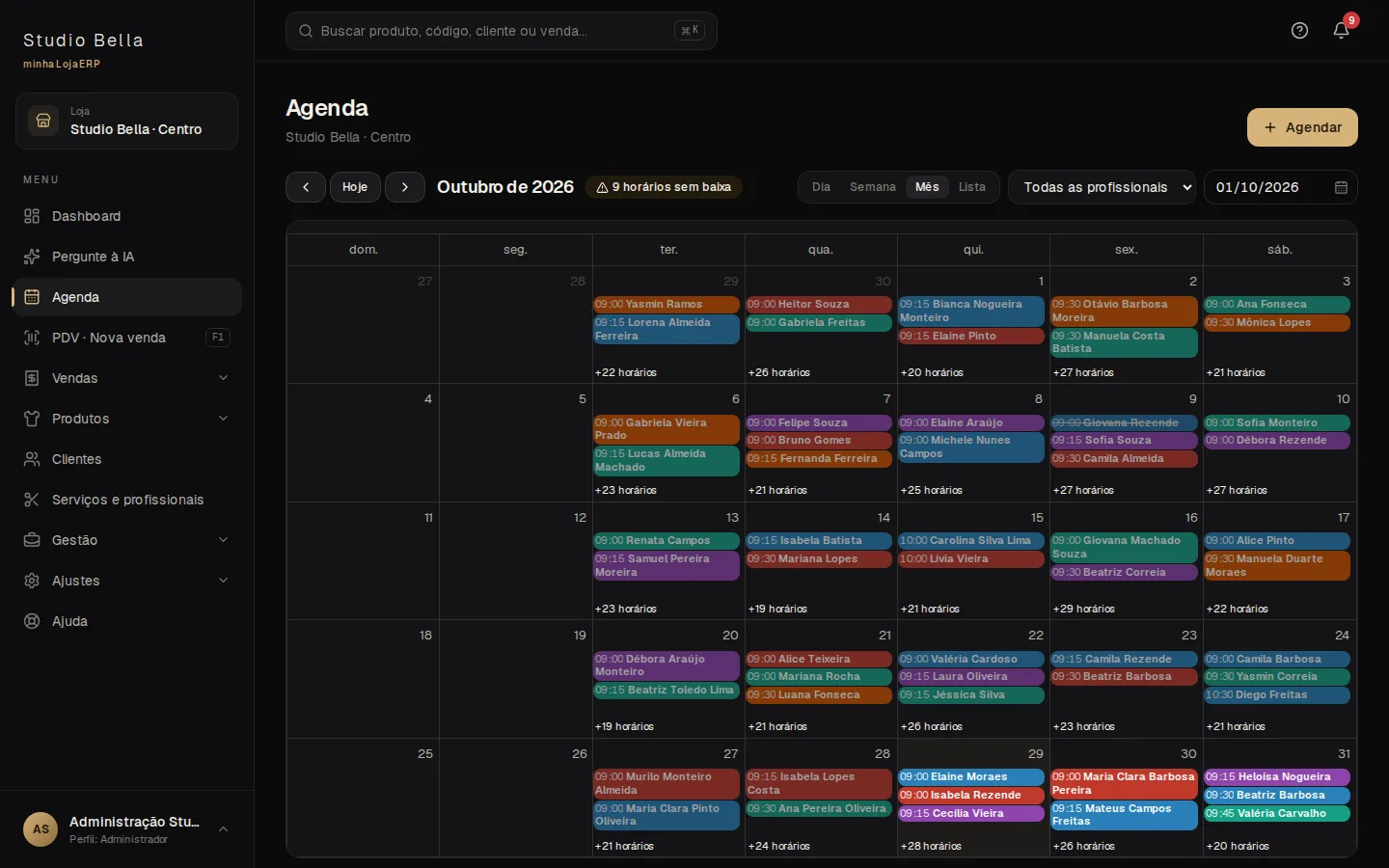Click the Vendas receipt icon
The image size is (1389, 868).
pos(32,378)
